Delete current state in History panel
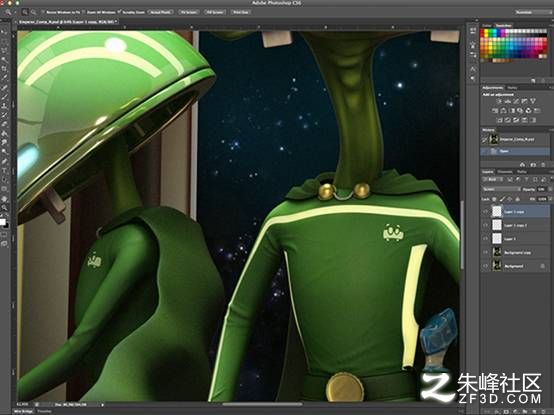The image size is (554, 415). point(543,165)
